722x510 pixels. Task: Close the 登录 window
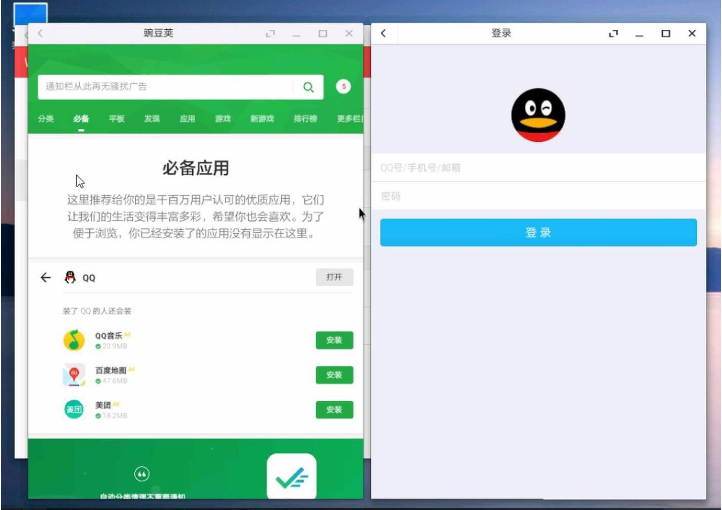click(692, 33)
